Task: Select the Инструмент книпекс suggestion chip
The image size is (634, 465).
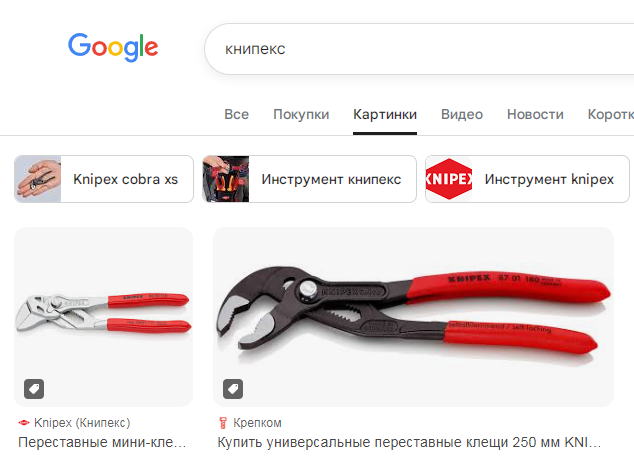Action: [309, 179]
